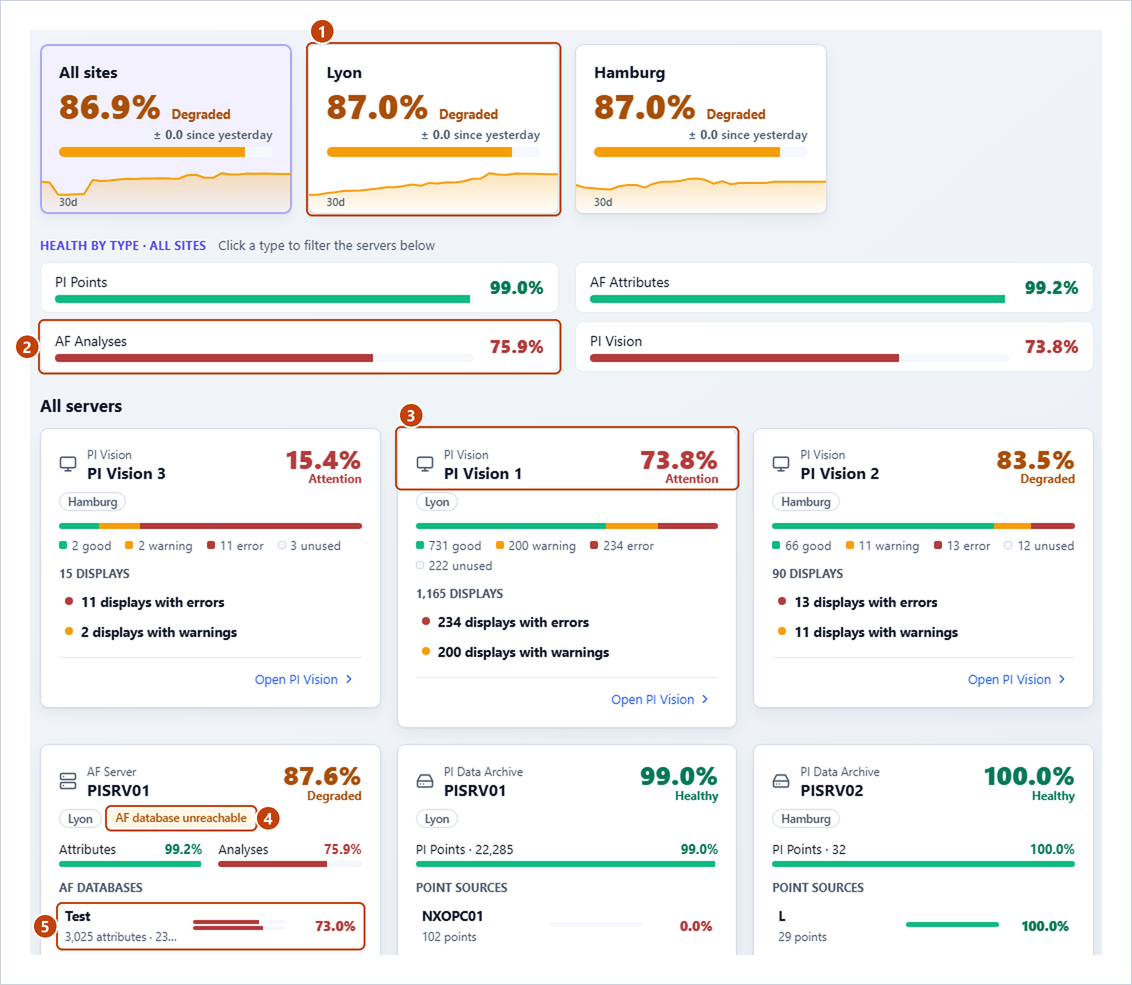
Task: Click the '83.5%' score on PI Vision 2
Action: point(1035,460)
